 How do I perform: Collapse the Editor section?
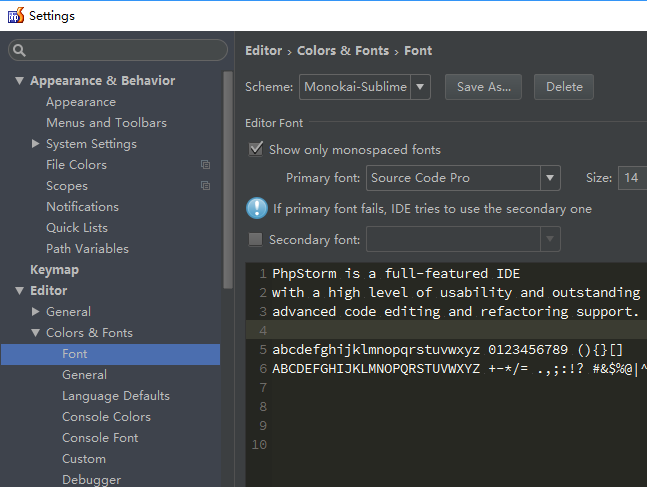click(19, 291)
